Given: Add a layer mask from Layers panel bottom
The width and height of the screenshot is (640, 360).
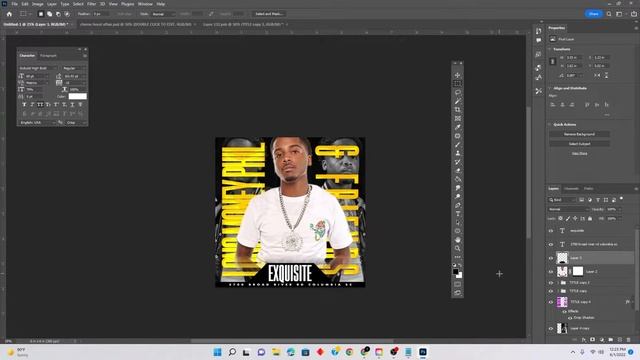Looking at the screenshot, I should (x=593, y=340).
